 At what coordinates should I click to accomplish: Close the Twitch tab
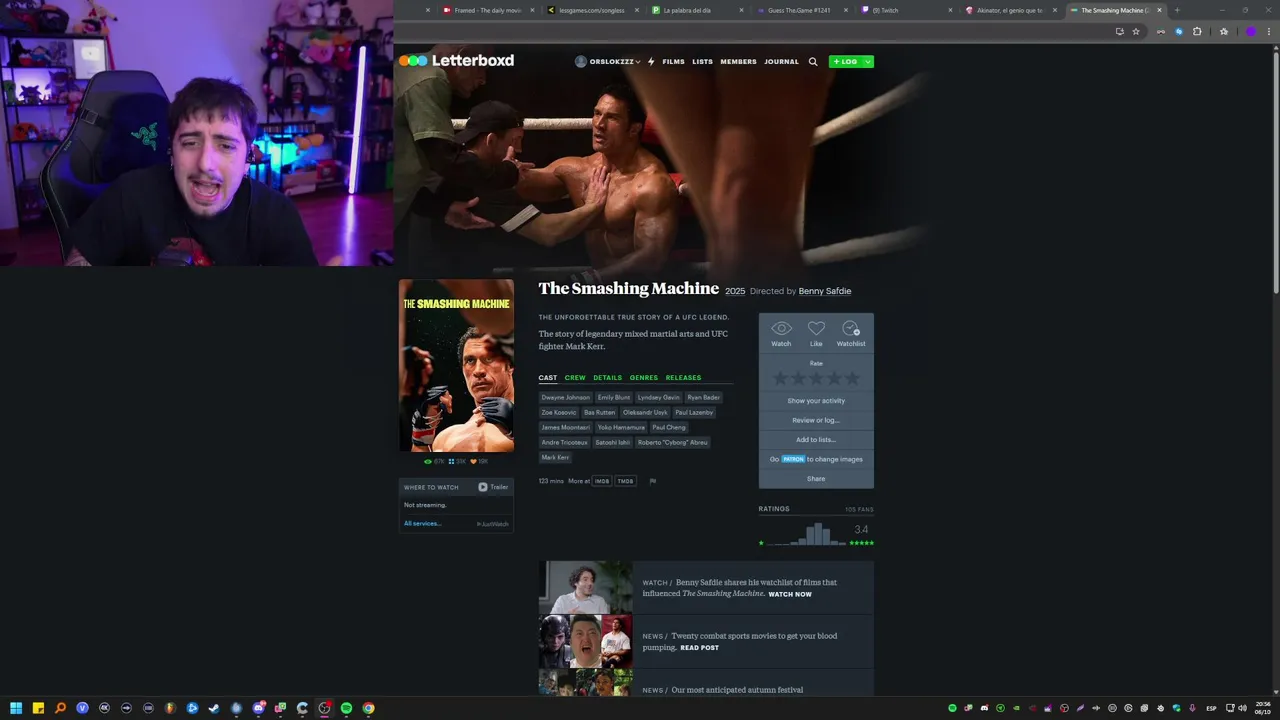pyautogui.click(x=950, y=10)
